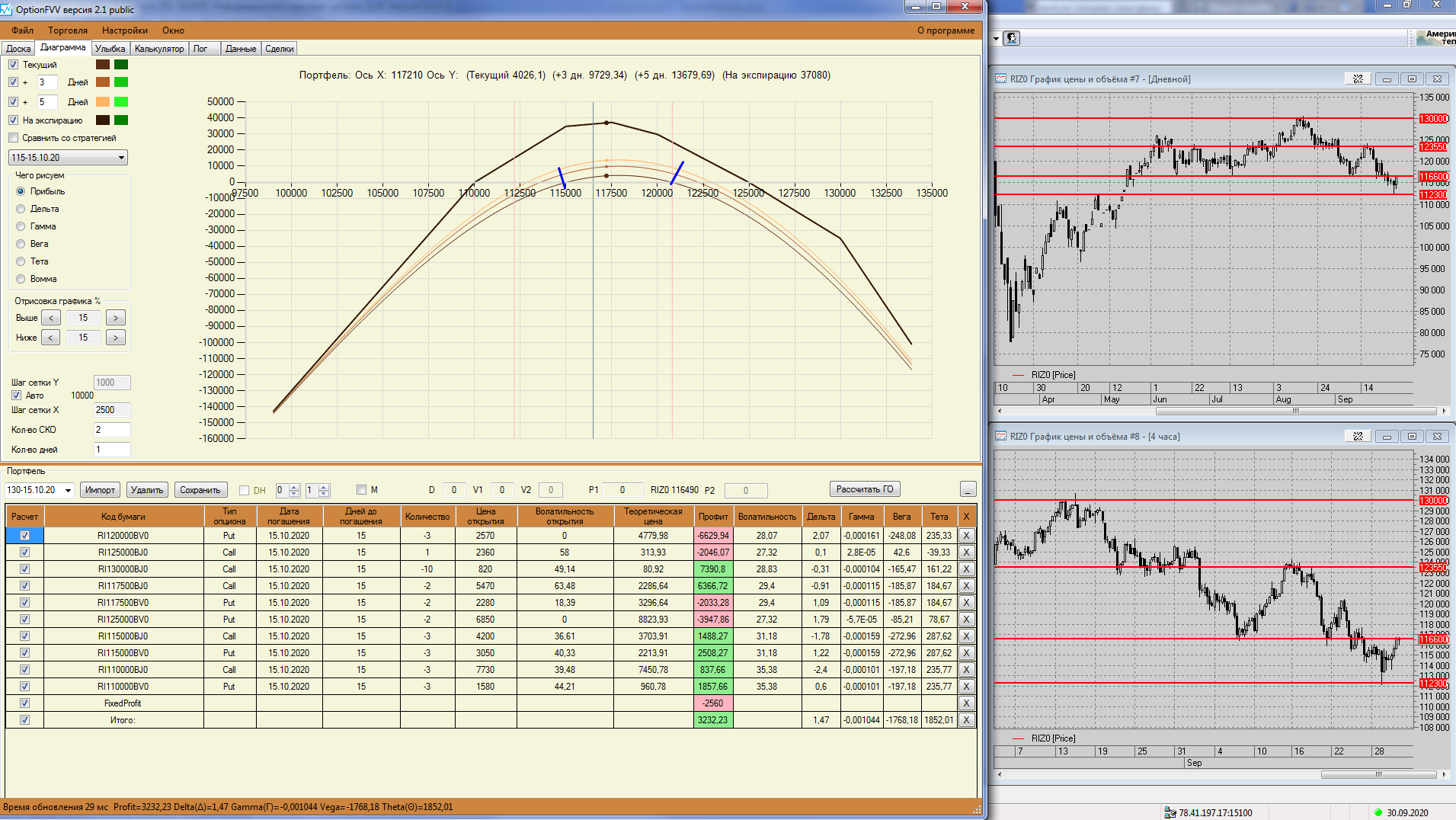Screen dimensions: 1456x820
Task: Uncheck the Текущий curve checkbox
Action: coord(14,65)
